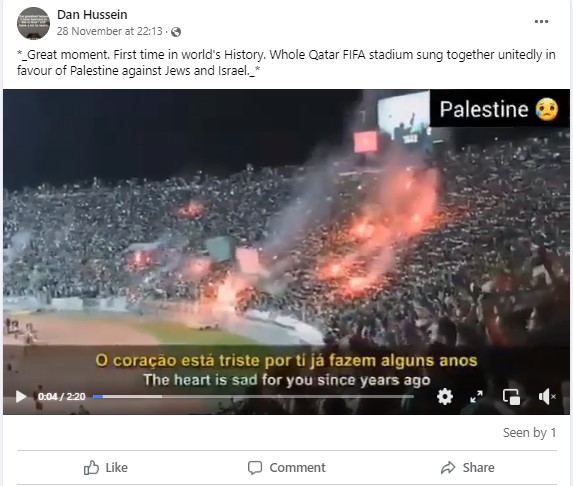This screenshot has width=573, height=486.
Task: Open Dan Hussein's profile picture
Action: pyautogui.click(x=33, y=23)
